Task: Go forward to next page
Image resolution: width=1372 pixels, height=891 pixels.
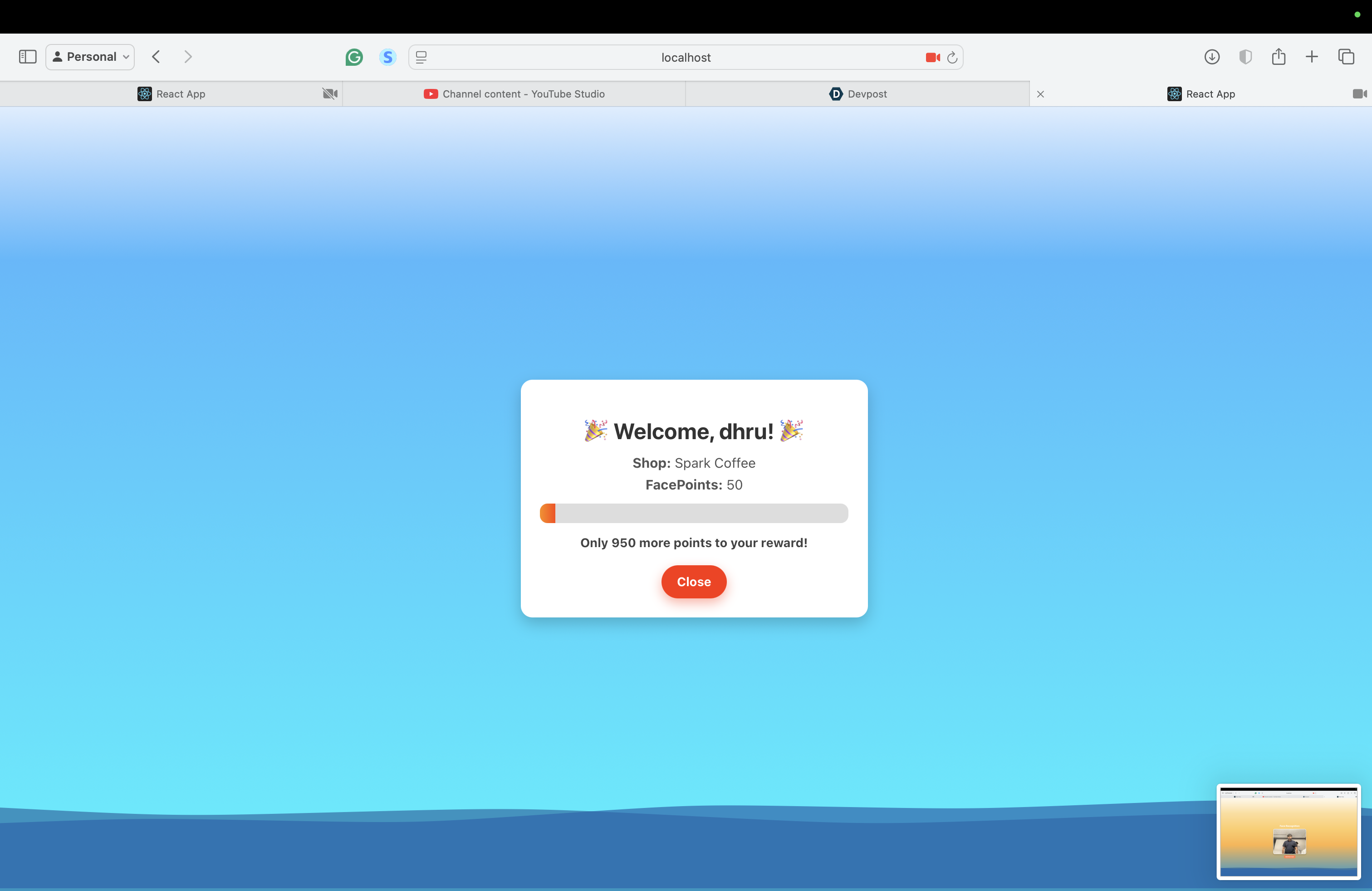Action: [188, 56]
